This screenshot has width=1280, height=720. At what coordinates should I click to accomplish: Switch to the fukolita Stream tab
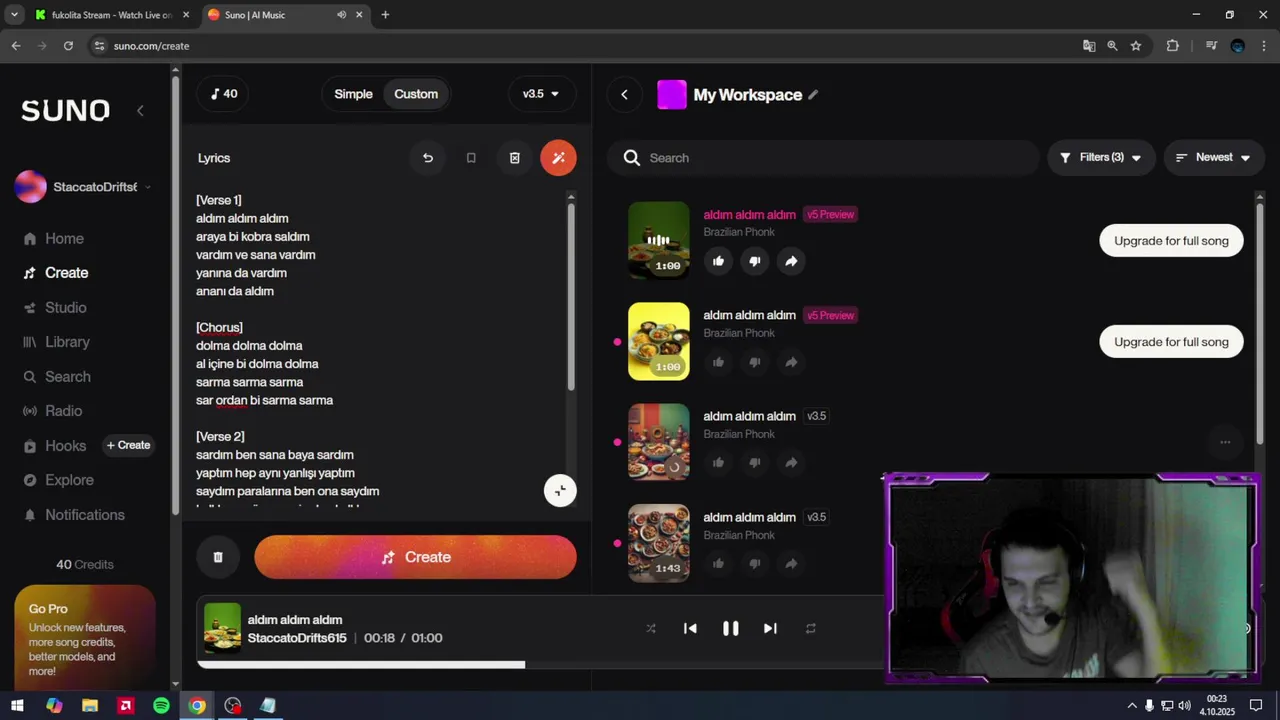click(x=110, y=15)
